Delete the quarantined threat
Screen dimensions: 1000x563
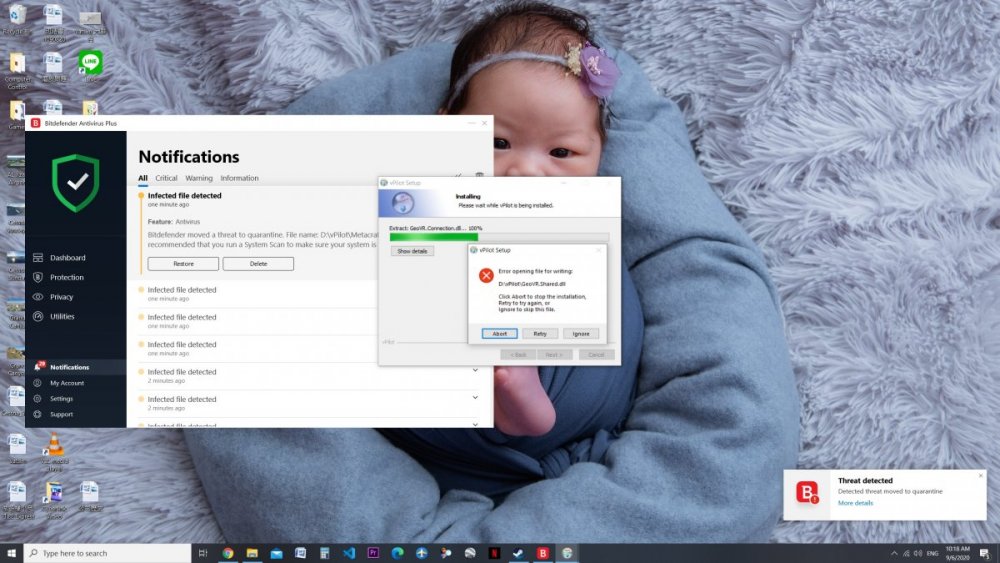(x=258, y=264)
